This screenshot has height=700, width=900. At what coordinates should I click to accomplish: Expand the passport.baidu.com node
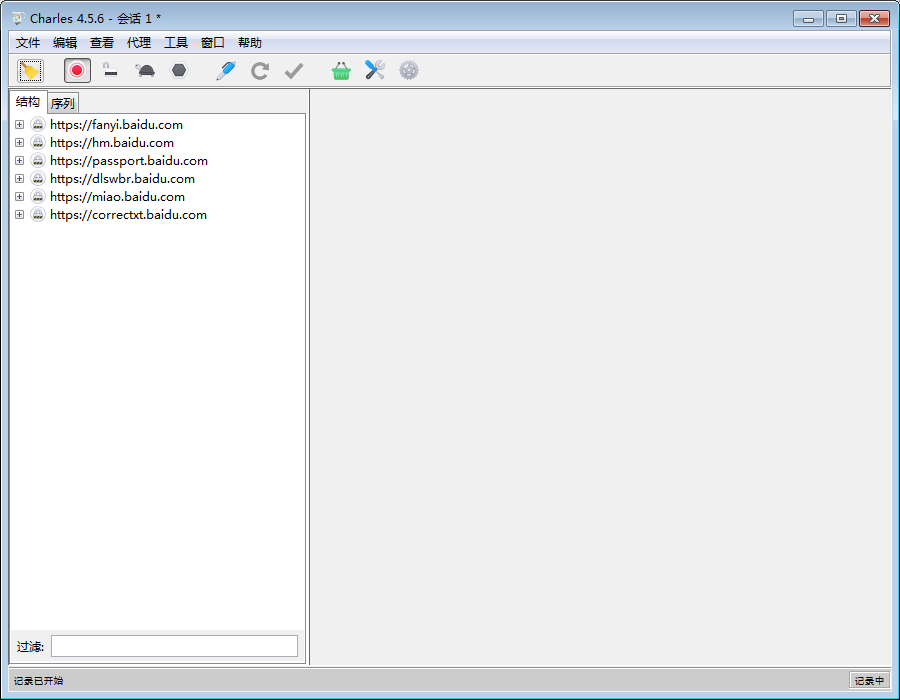tap(20, 161)
